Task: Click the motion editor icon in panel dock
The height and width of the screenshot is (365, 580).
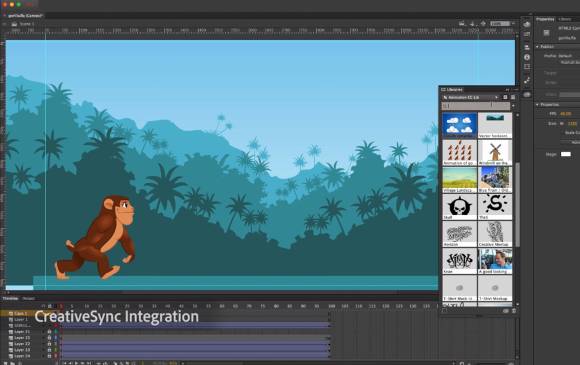Action: (x=527, y=80)
